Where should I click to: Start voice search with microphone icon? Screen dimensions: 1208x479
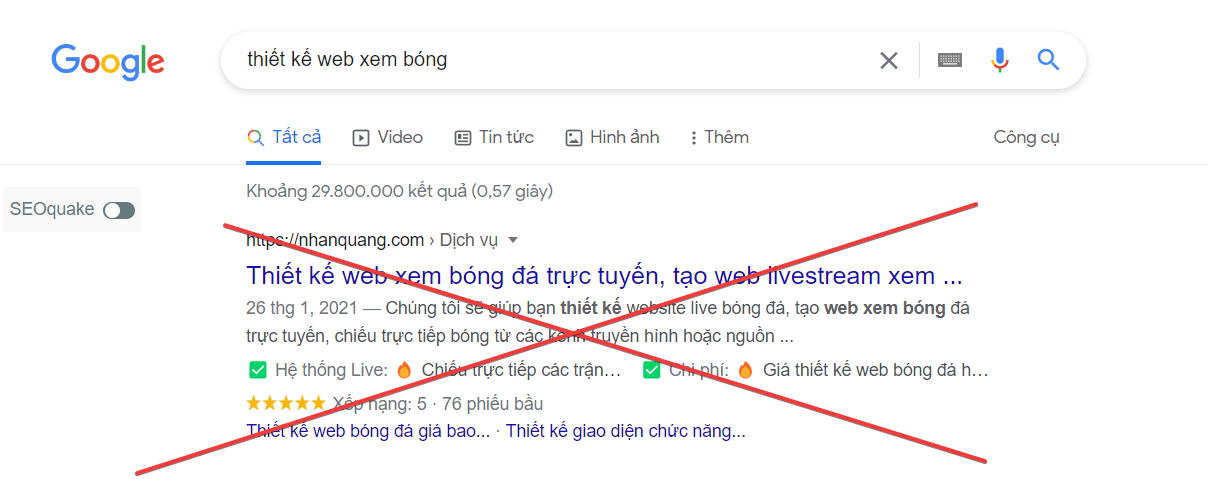point(1000,60)
